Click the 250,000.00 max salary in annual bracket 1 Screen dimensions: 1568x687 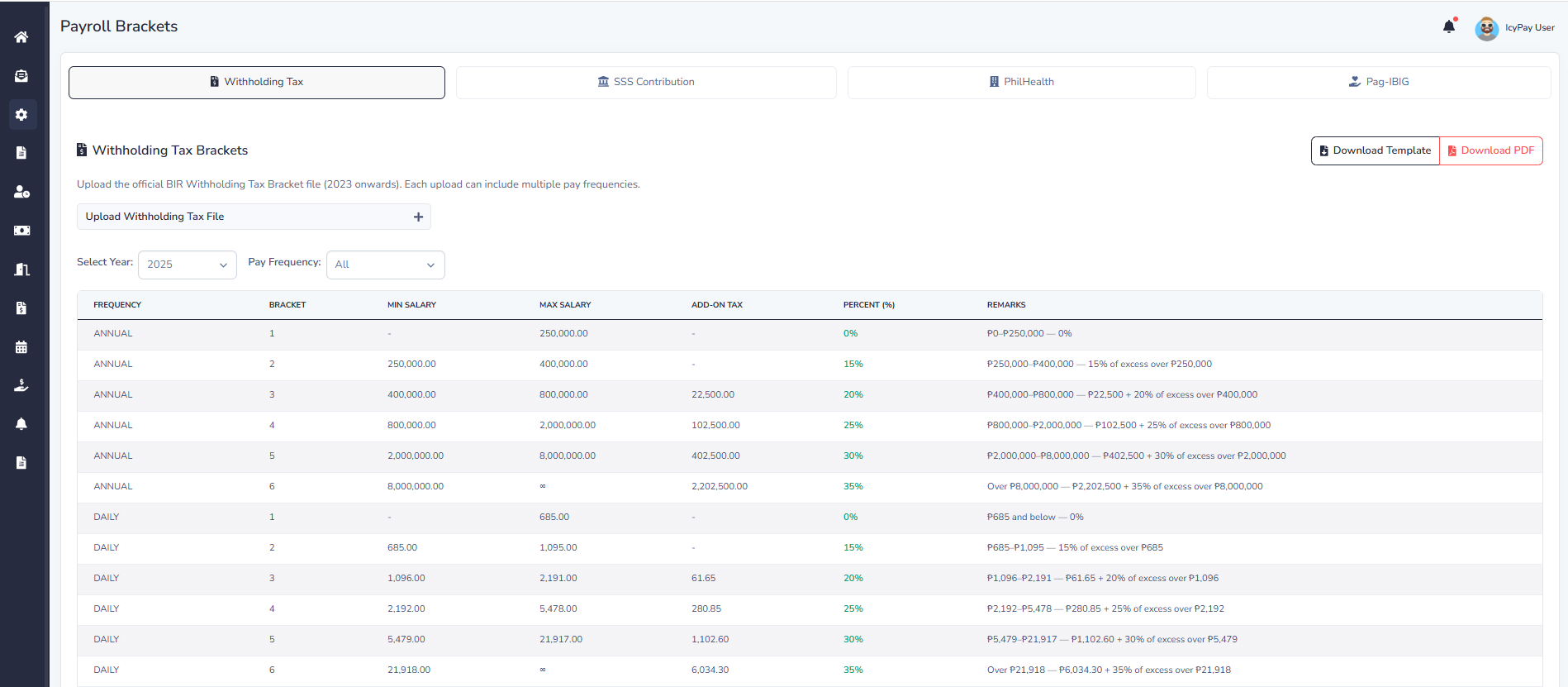click(x=563, y=334)
